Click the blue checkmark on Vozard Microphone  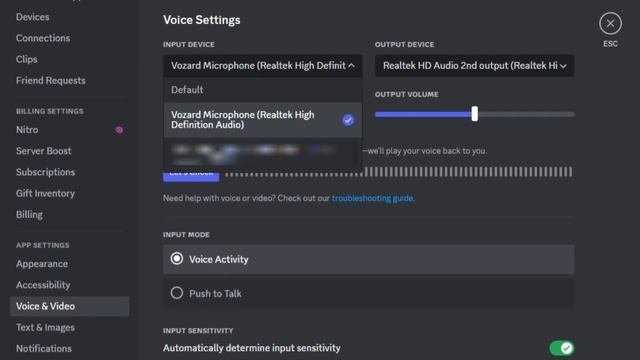[348, 120]
